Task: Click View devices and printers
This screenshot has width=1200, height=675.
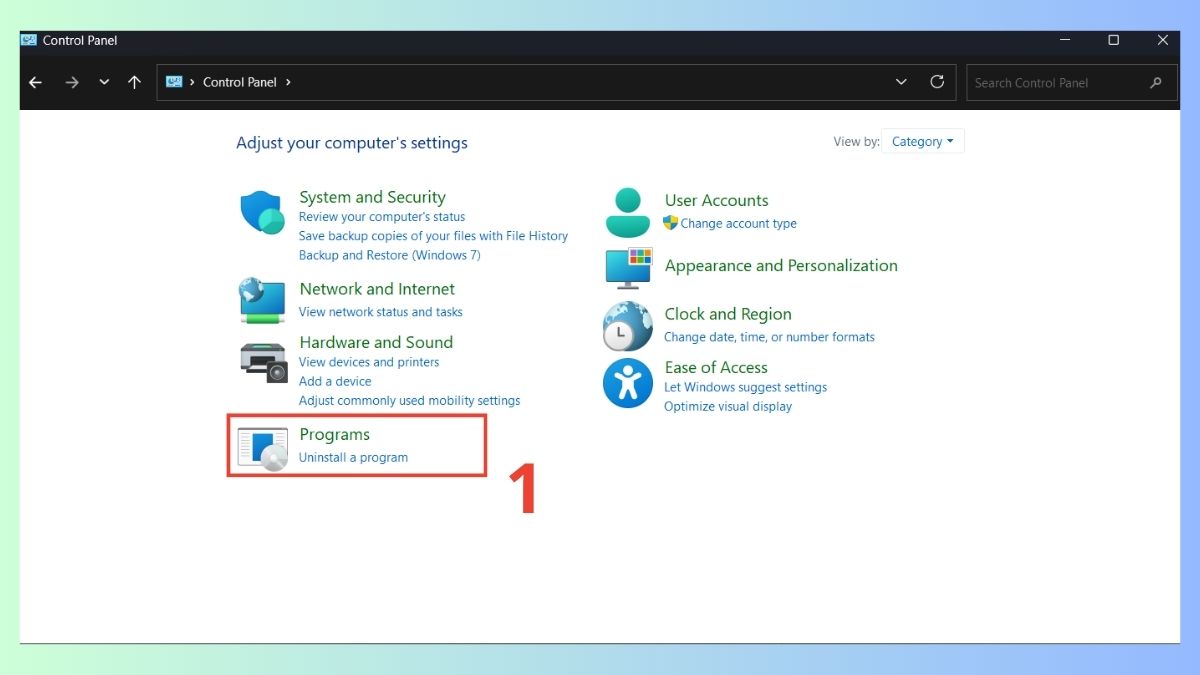Action: click(x=369, y=362)
